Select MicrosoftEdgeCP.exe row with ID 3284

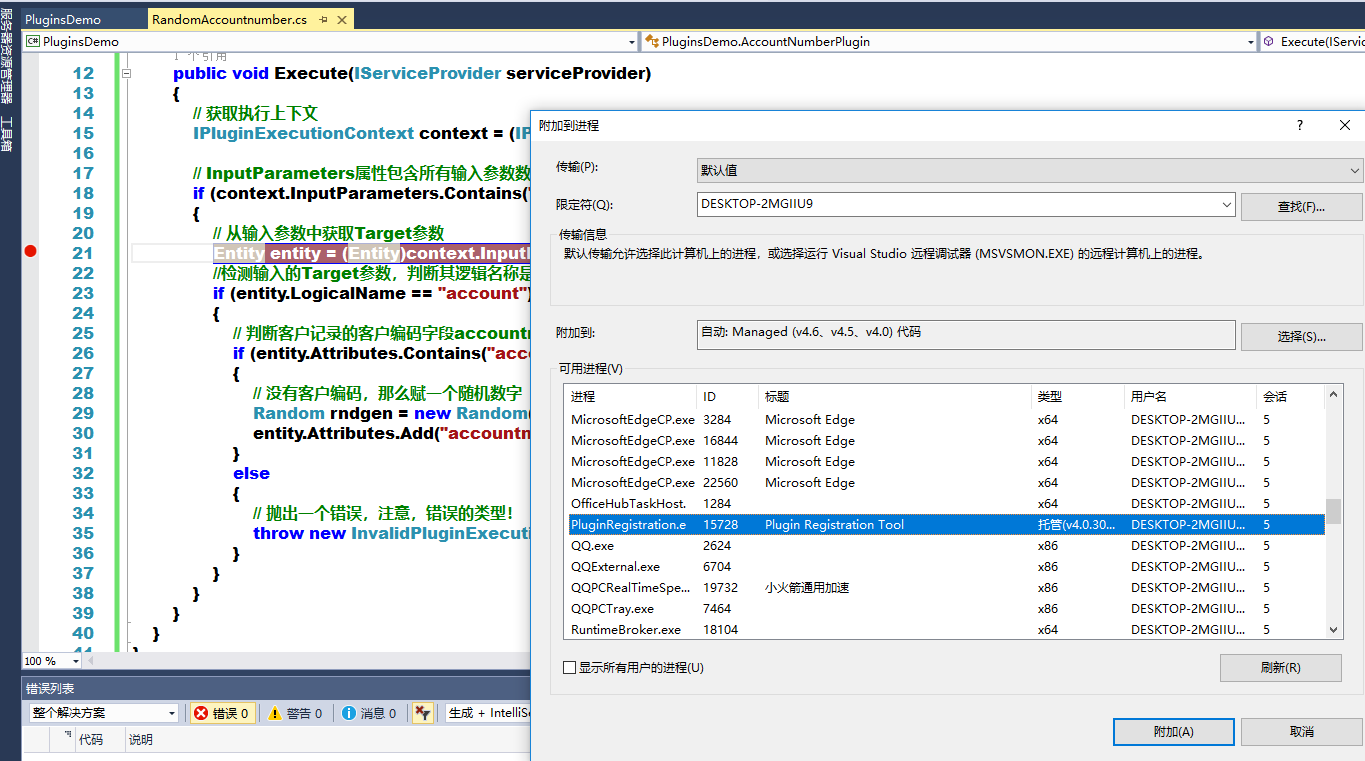point(944,420)
